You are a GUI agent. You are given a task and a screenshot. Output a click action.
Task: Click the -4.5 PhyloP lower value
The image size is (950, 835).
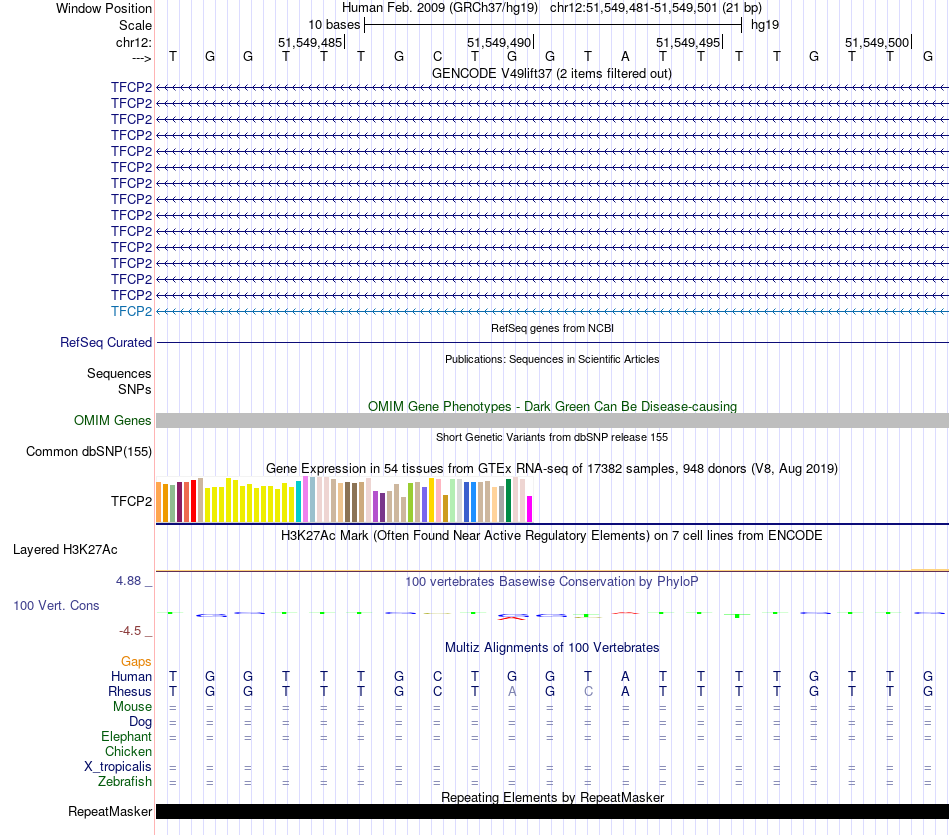point(130,631)
